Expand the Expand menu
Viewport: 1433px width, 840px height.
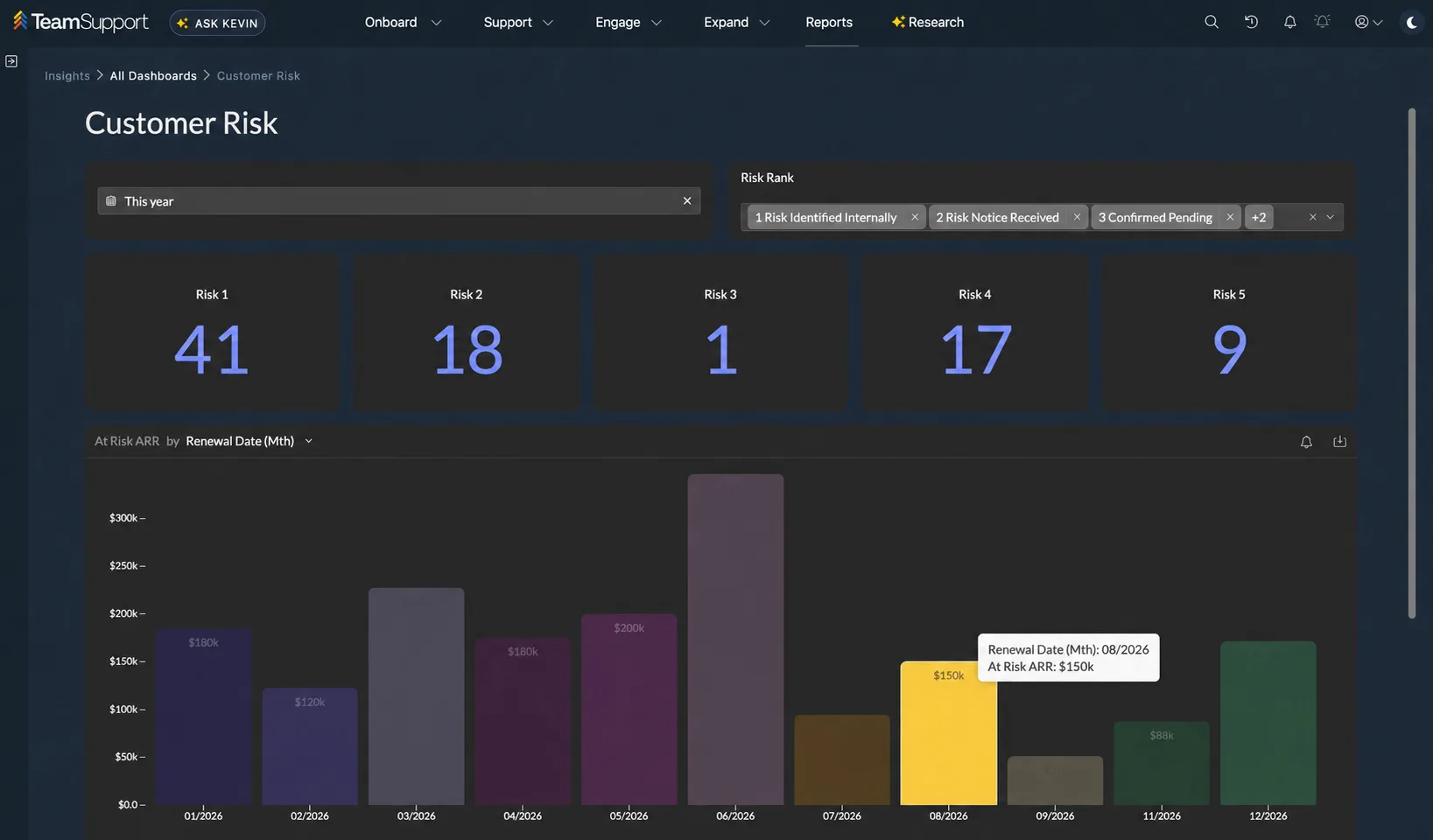[x=737, y=22]
